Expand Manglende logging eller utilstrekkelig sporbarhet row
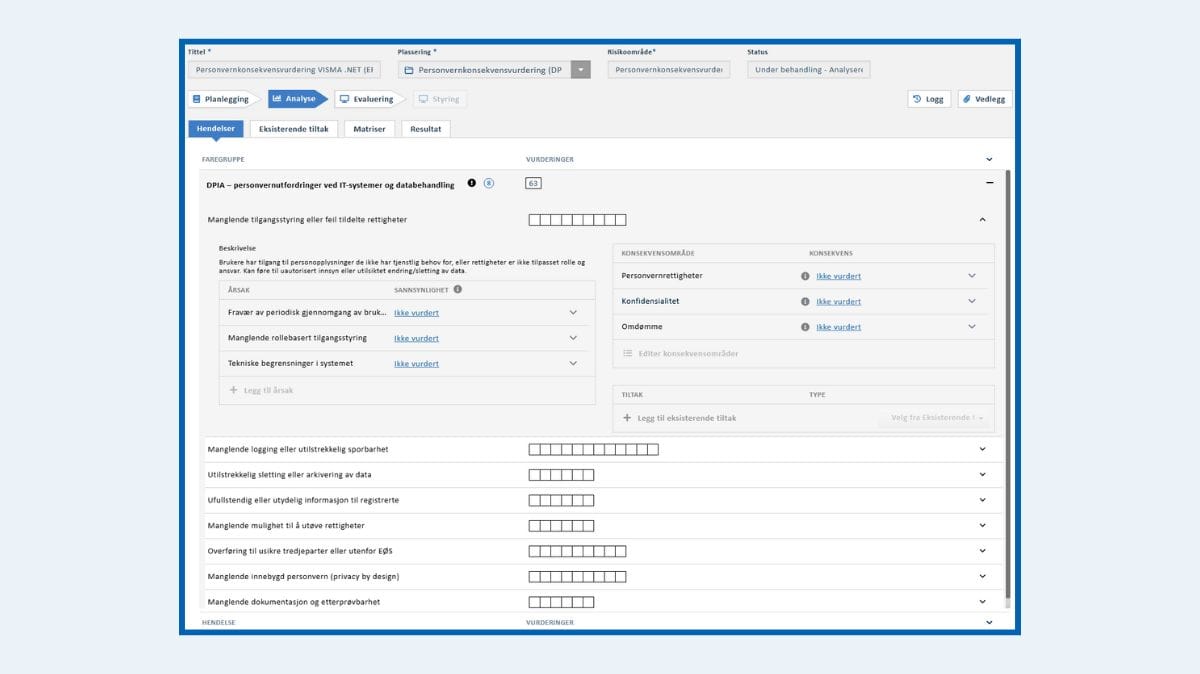 [983, 449]
